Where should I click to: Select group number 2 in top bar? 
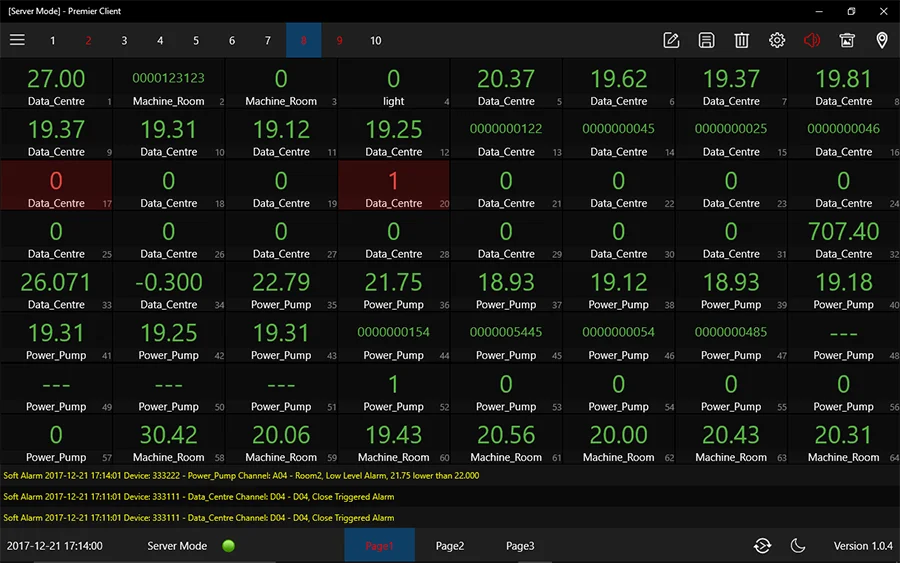click(x=88, y=41)
